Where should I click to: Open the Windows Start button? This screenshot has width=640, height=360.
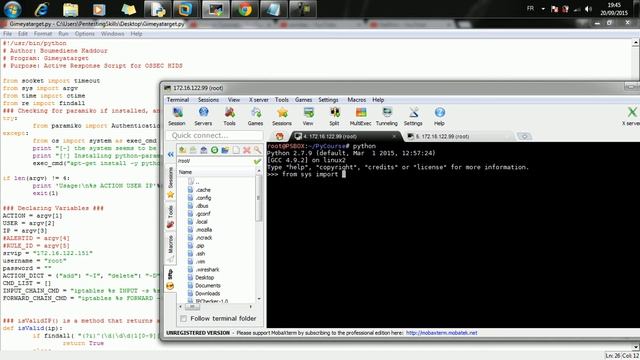12,9
